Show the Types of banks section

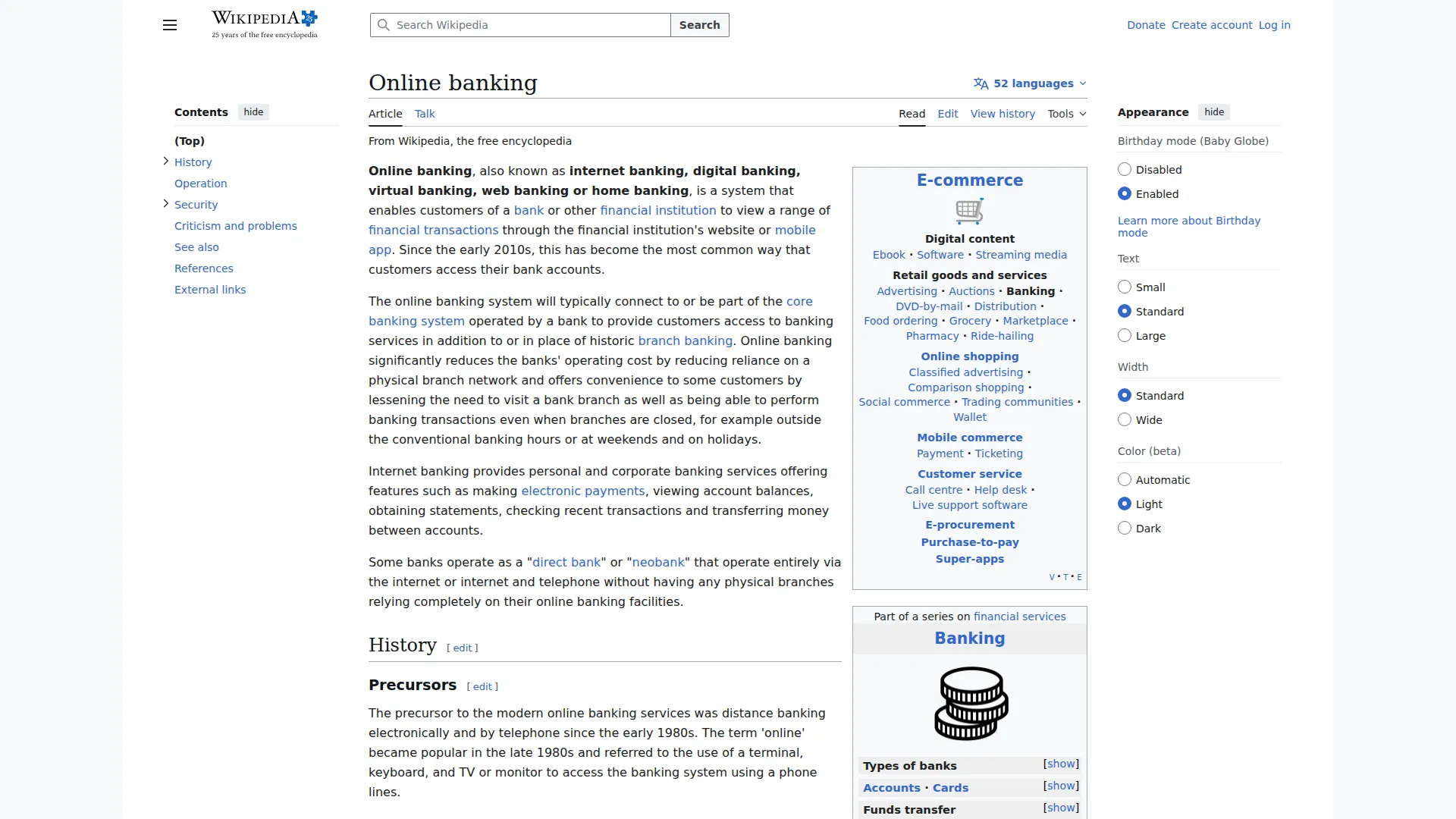pyautogui.click(x=1060, y=764)
